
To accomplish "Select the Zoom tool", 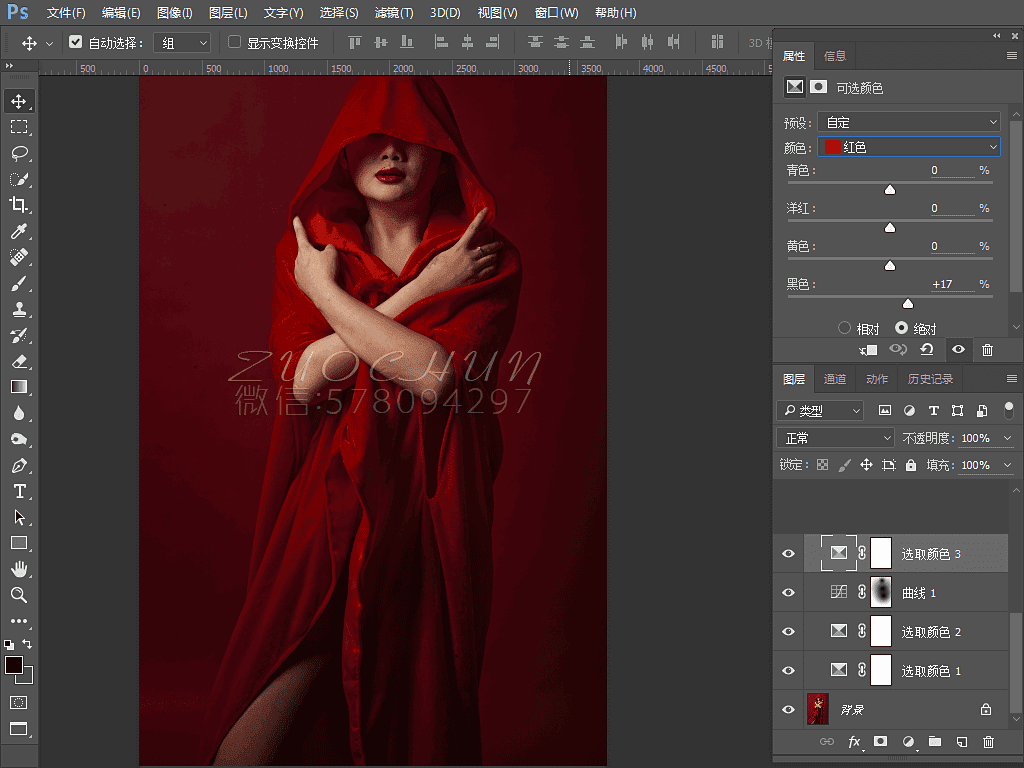I will tap(19, 595).
